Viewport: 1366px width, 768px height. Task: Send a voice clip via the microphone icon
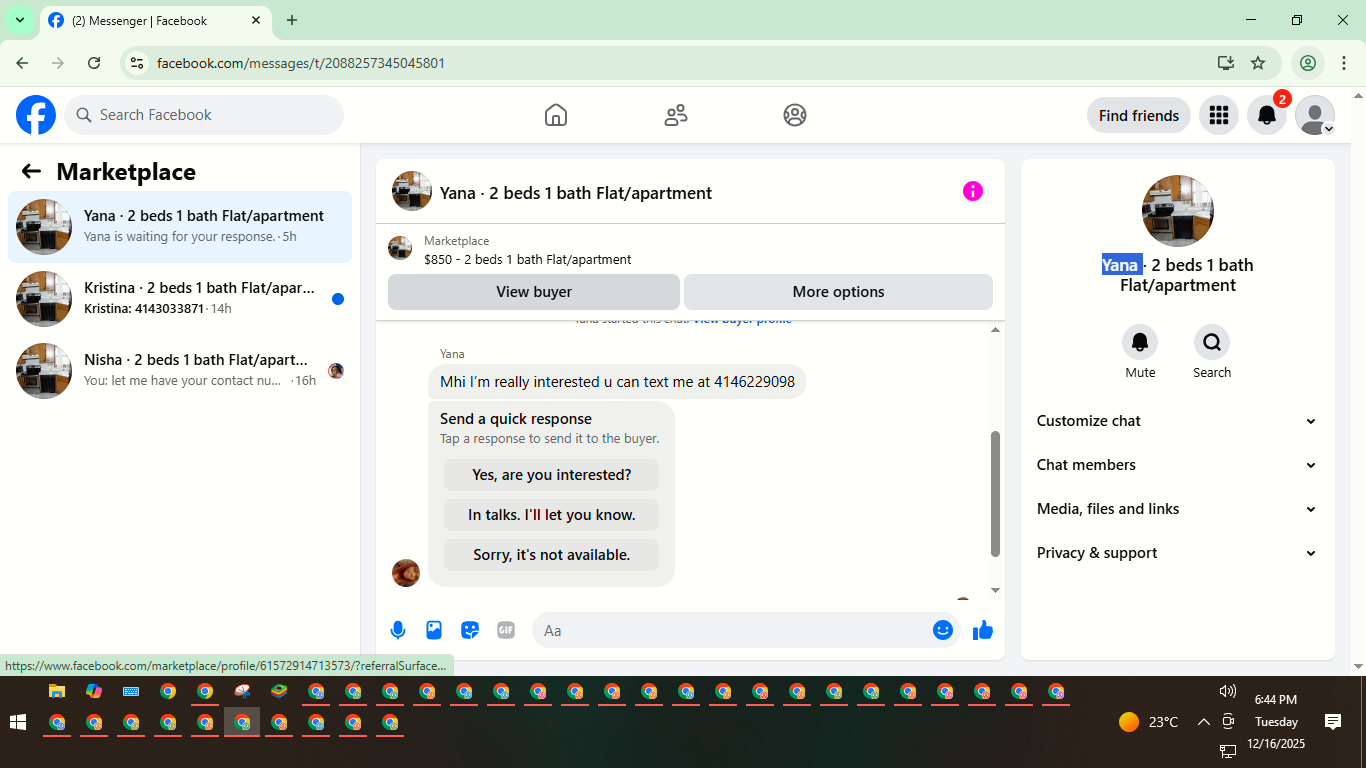pos(398,630)
